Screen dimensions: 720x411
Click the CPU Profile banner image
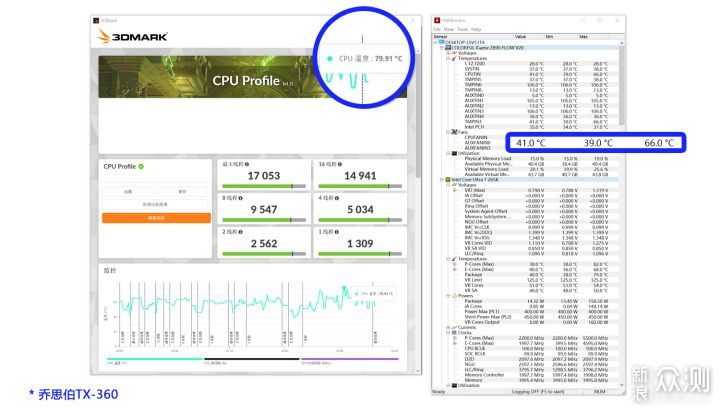tap(253, 77)
